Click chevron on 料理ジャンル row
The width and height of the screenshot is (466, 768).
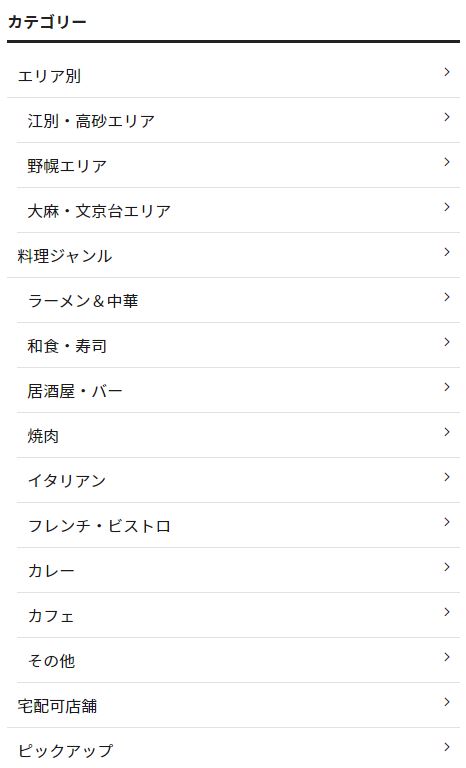(446, 252)
